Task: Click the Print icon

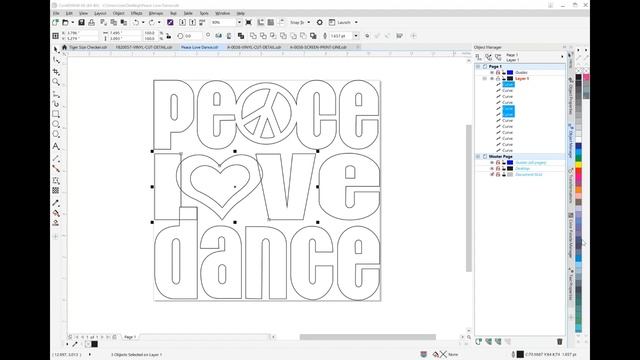Action: tap(91, 22)
